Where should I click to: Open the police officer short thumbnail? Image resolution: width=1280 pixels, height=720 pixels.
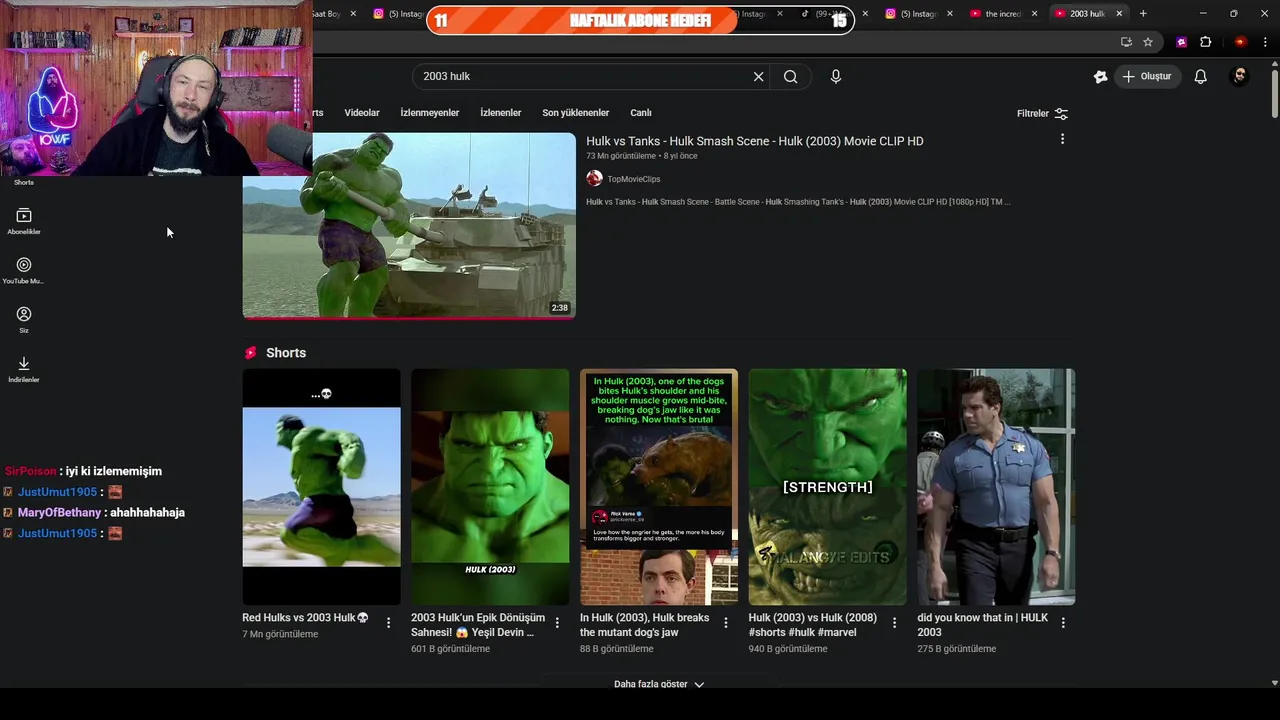point(997,487)
